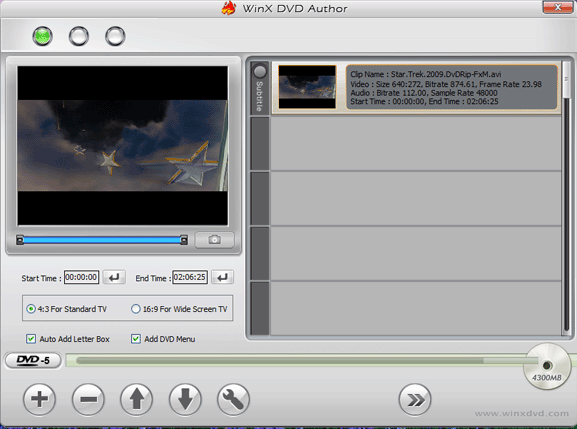
Task: Click the video preview pane
Action: click(123, 146)
